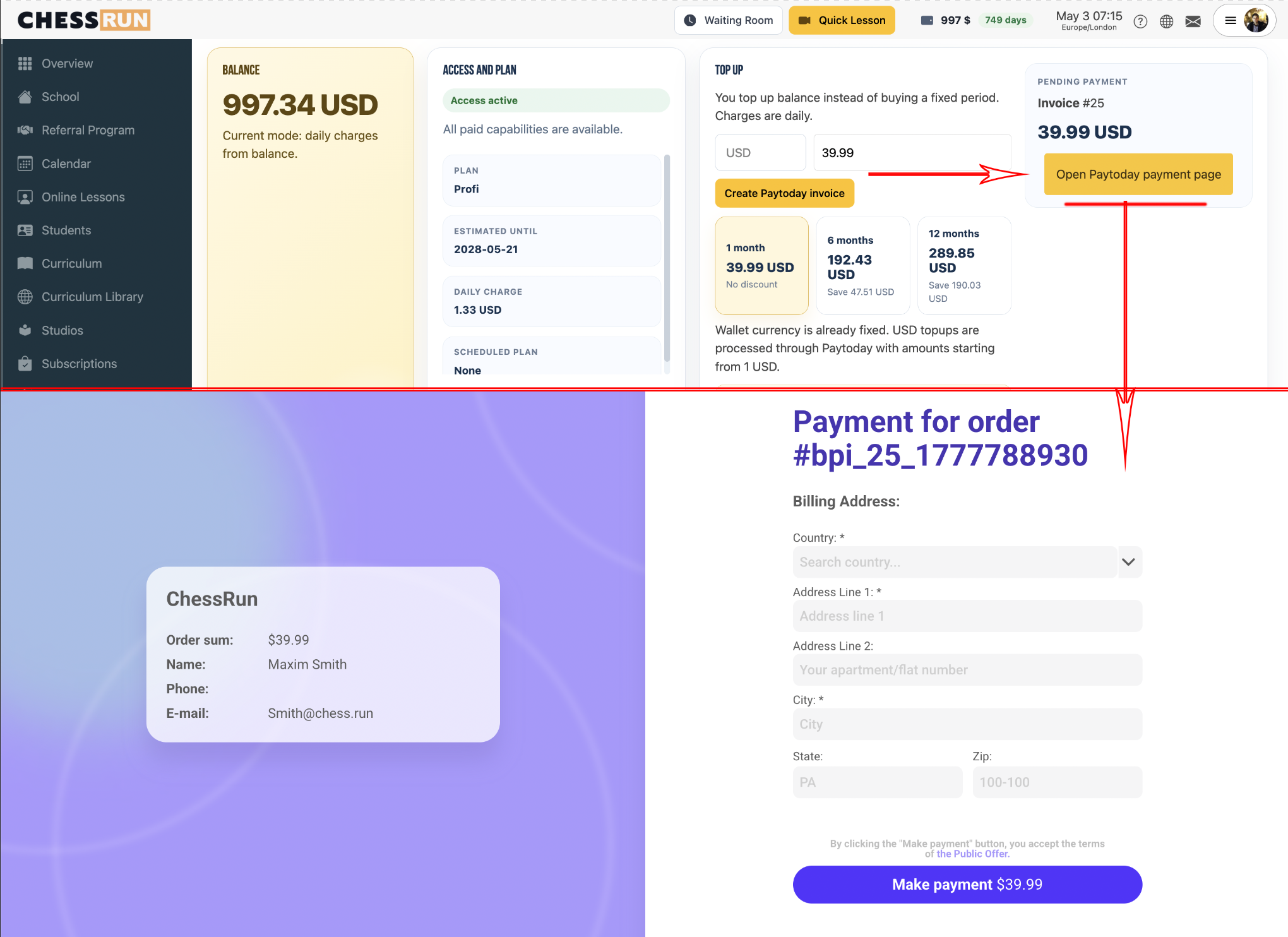Click the Studios icon in sidebar
1288x937 pixels.
coord(25,330)
